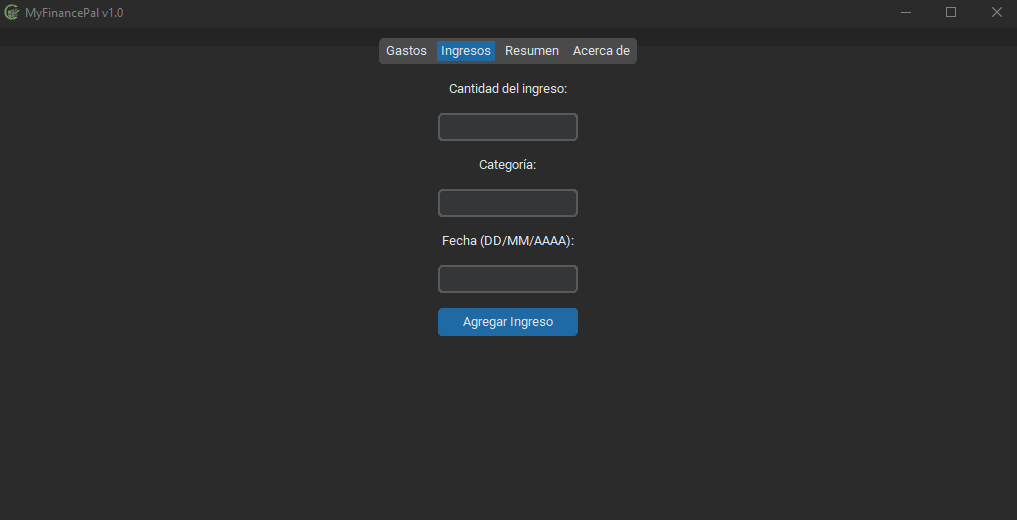Go to the Acerca de tab
This screenshot has width=1017, height=520.
[601, 51]
